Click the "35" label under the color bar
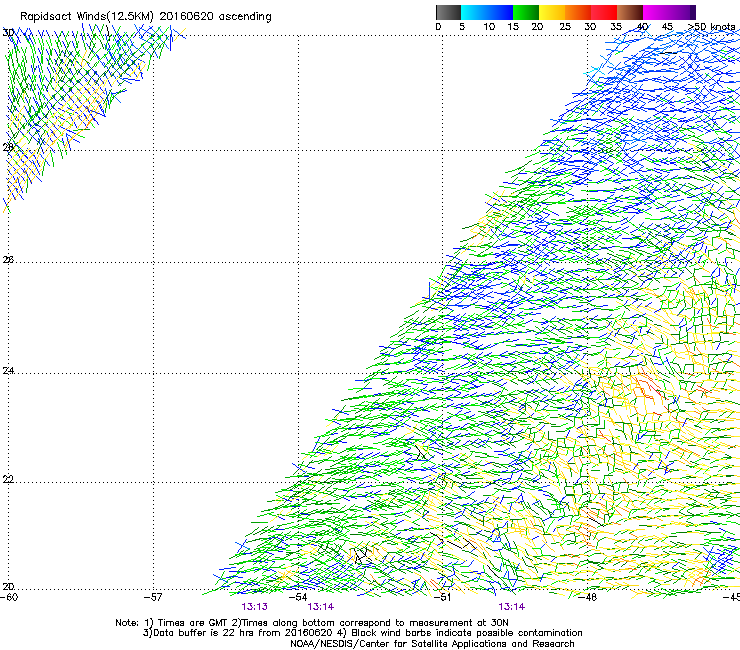The height and width of the screenshot is (650, 740). (616, 27)
